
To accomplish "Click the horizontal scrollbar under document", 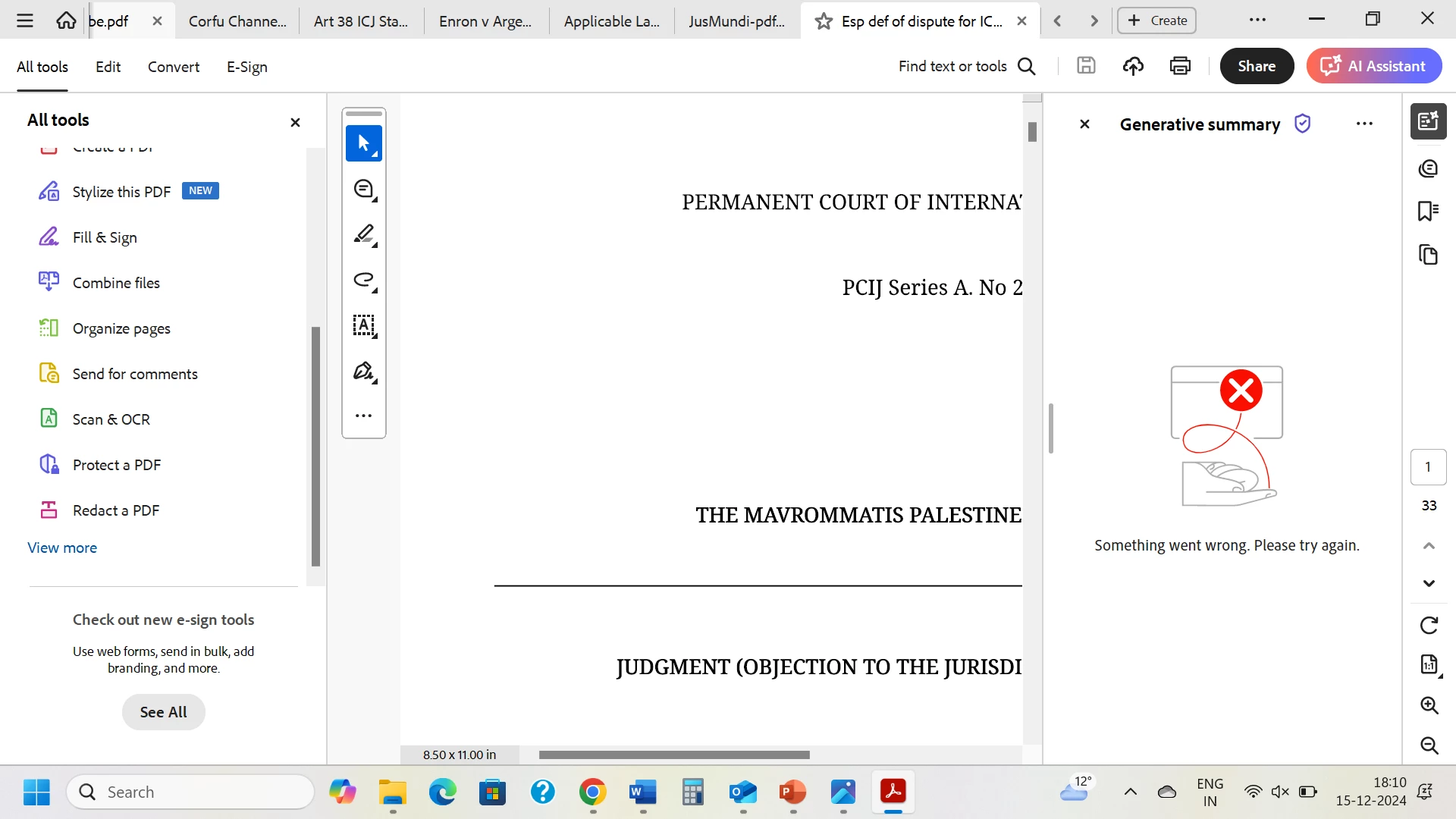I will pos(674,755).
